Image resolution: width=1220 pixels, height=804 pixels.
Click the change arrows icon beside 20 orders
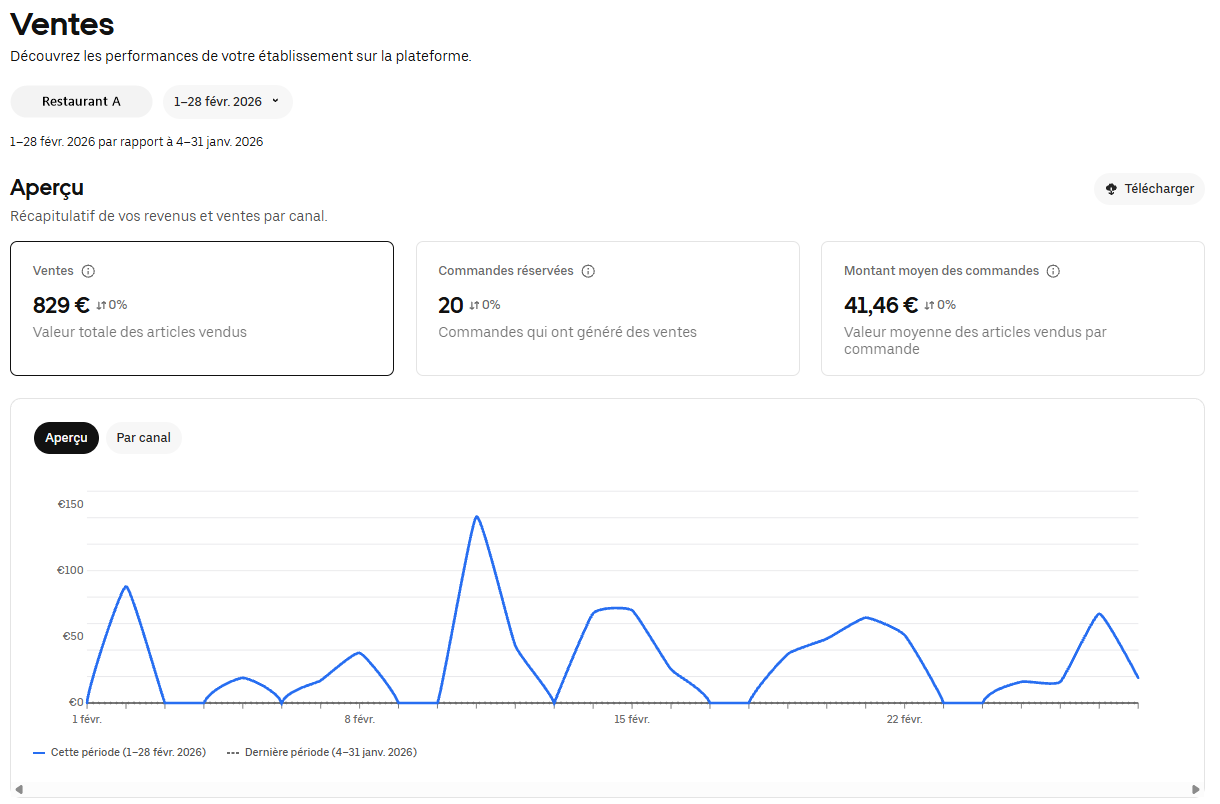click(x=474, y=305)
